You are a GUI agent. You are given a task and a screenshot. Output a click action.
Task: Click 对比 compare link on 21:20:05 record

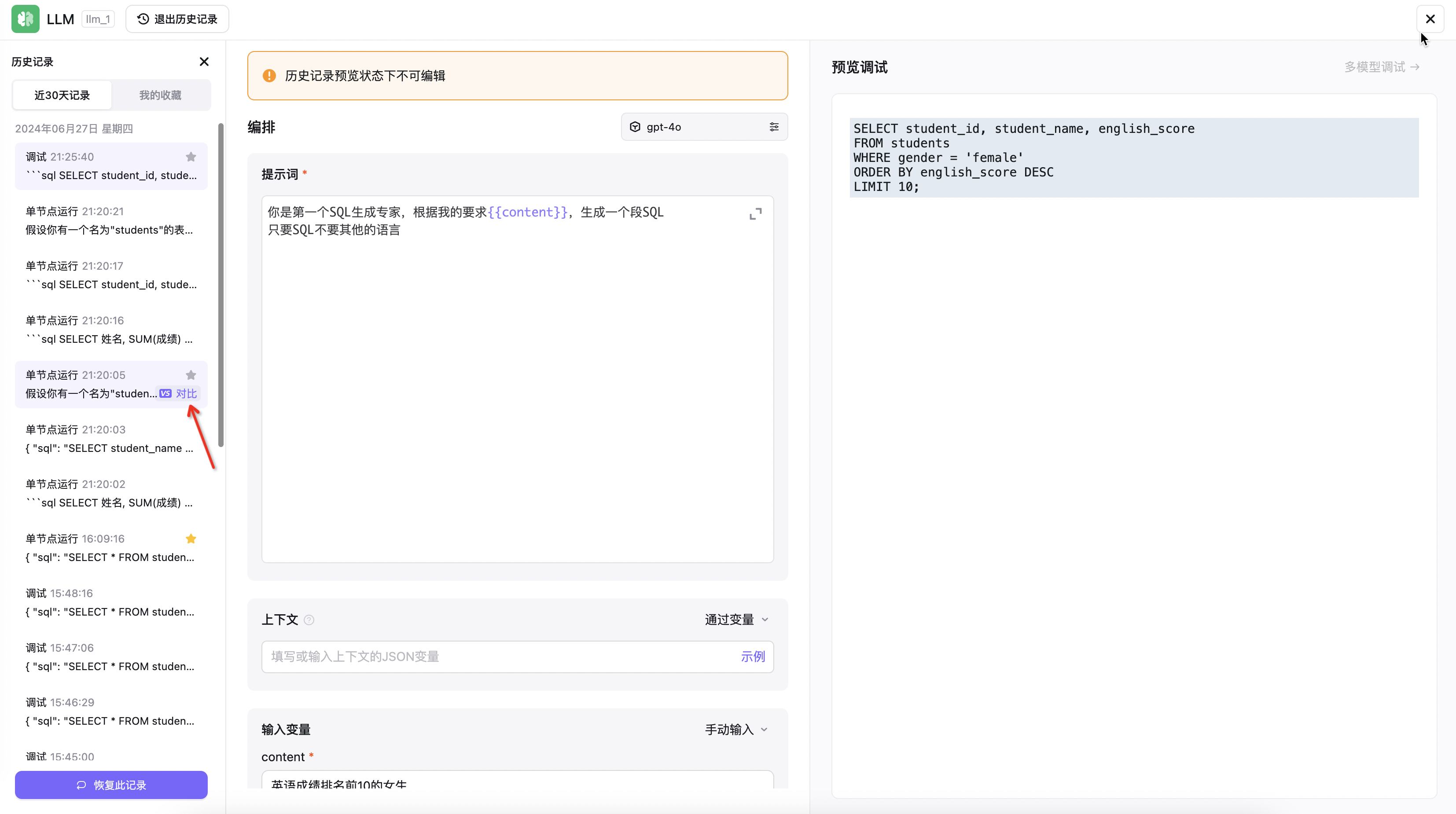(x=179, y=394)
